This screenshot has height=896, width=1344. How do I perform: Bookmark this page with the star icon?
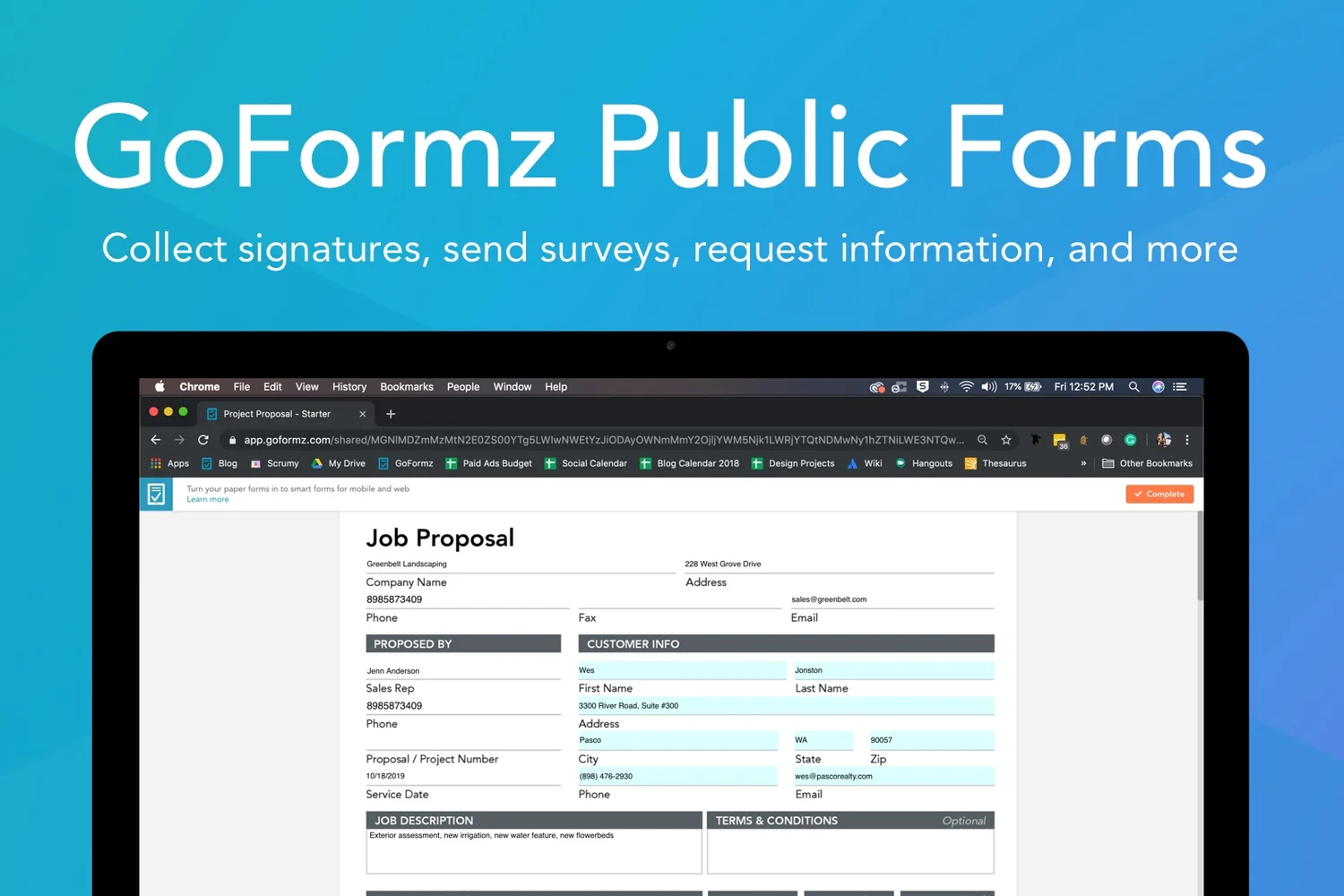coord(1006,440)
